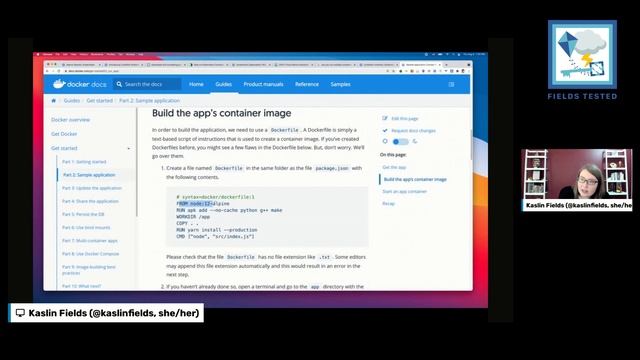Viewport: 640px width, 360px height.
Task: Click the Edit this page link
Action: [x=405, y=118]
